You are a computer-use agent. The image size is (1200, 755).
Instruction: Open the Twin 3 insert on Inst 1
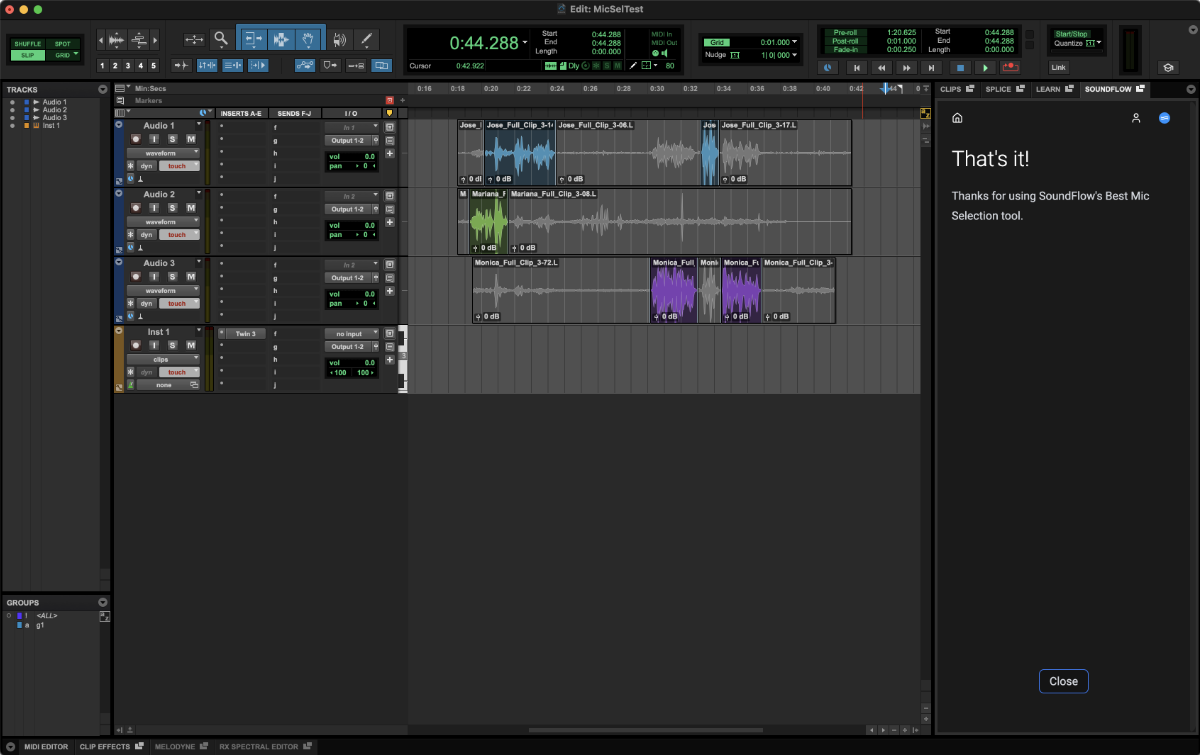[x=245, y=333]
